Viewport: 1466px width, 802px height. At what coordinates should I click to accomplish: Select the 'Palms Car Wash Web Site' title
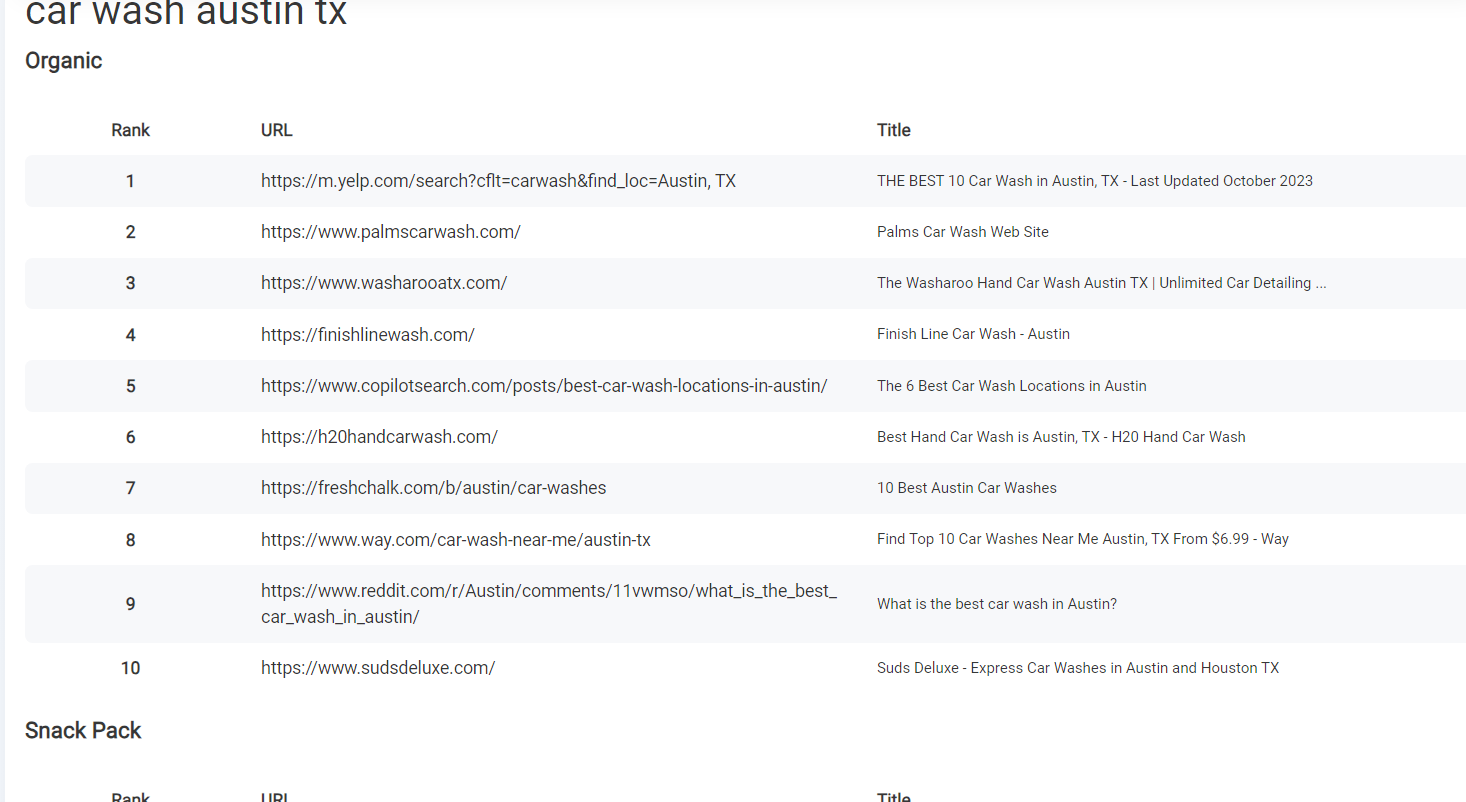[963, 232]
